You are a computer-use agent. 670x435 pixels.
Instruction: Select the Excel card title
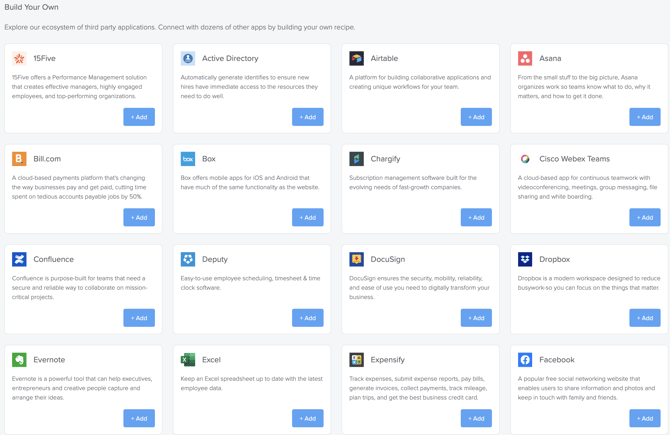click(x=211, y=359)
